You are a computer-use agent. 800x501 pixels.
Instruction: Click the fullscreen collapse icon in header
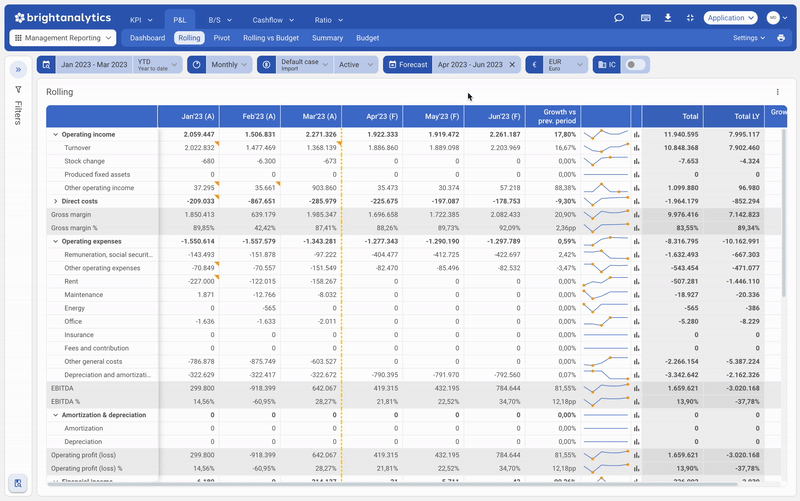pyautogui.click(x=690, y=18)
